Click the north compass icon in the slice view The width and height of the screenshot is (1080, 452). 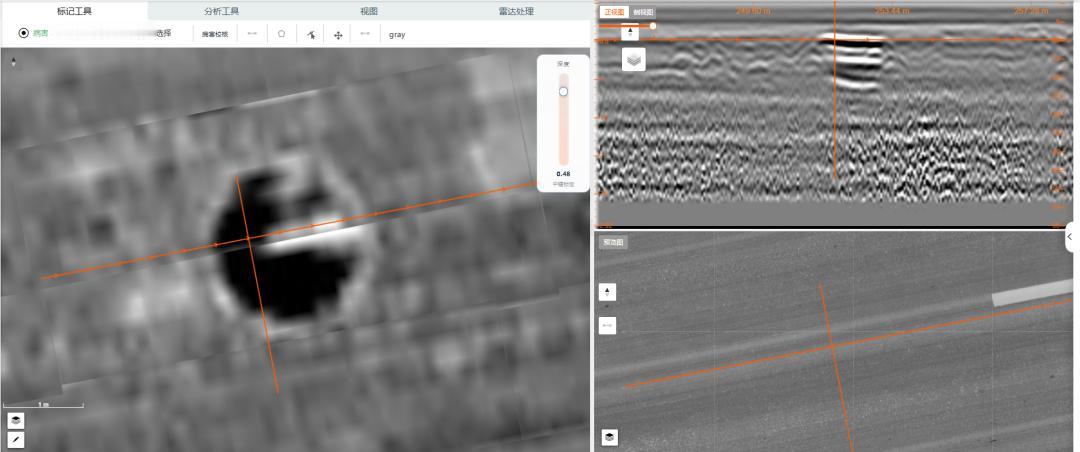(14, 62)
